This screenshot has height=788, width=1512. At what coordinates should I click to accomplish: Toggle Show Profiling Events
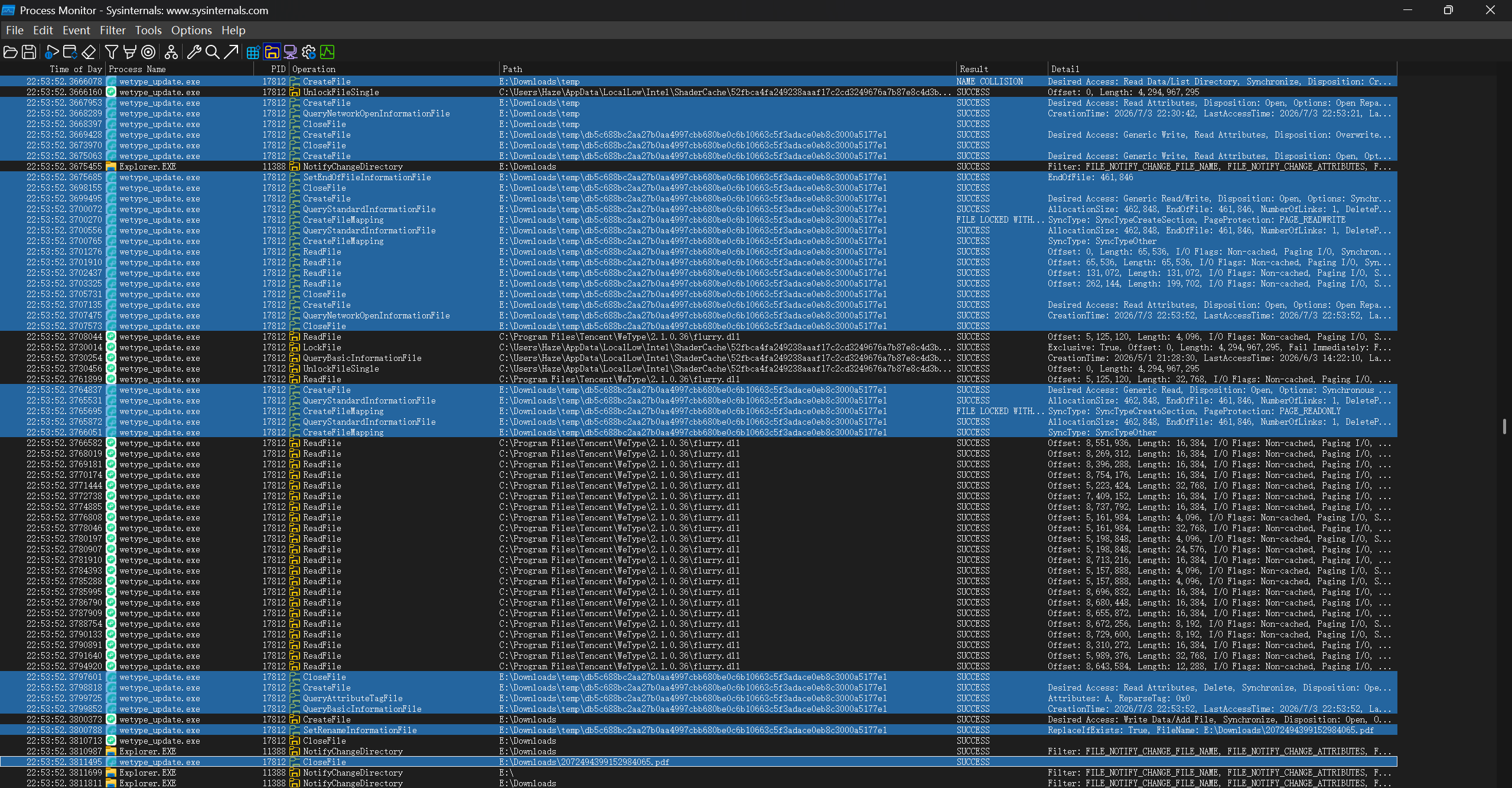click(x=327, y=52)
